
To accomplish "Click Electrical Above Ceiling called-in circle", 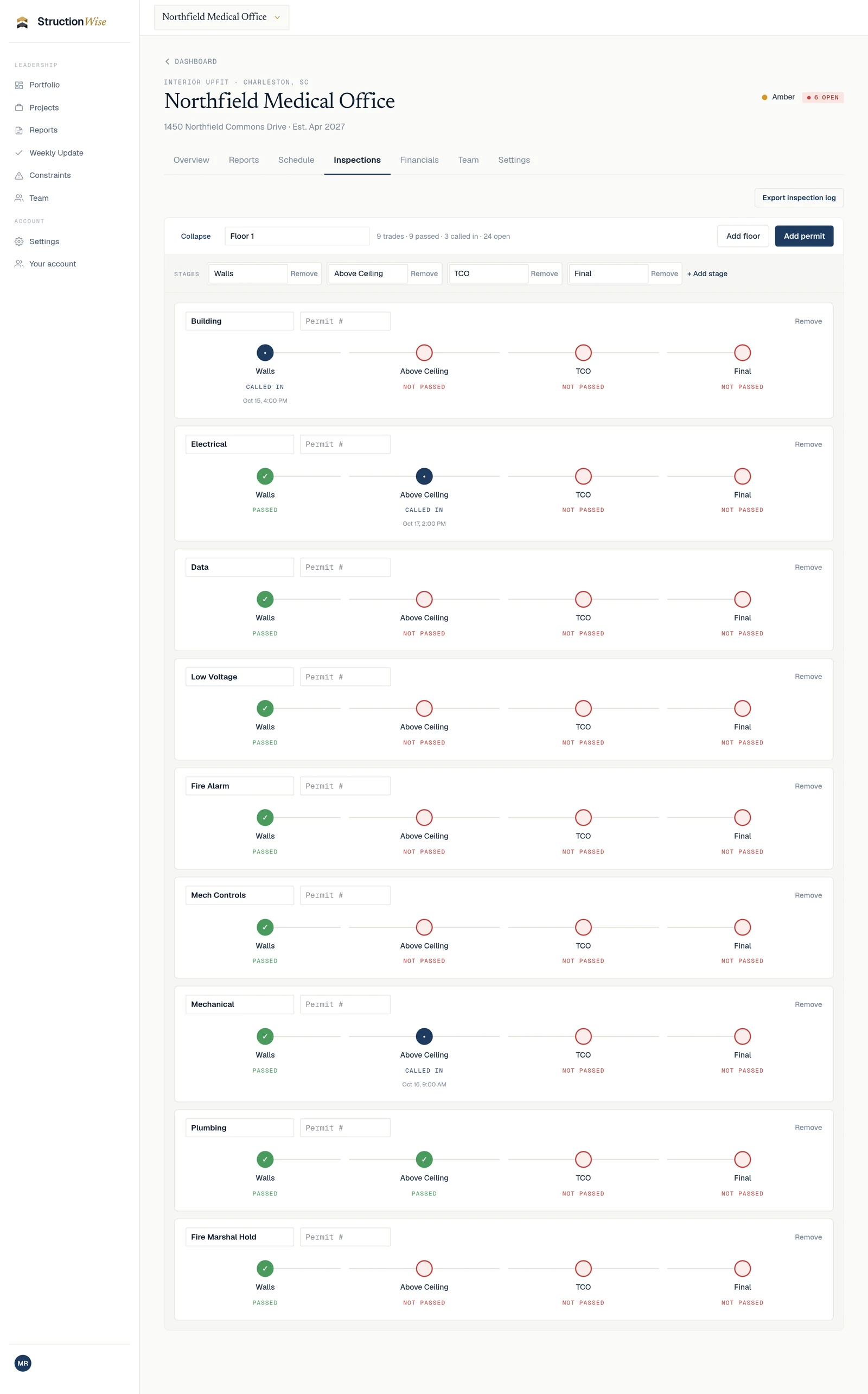I will (424, 476).
